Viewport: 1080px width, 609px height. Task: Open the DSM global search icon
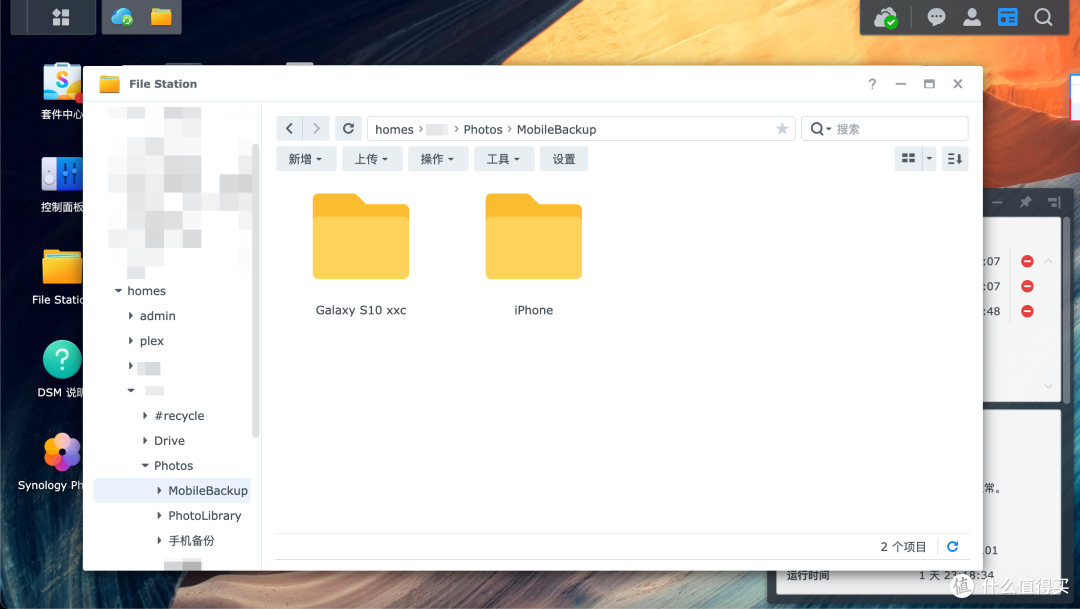(1043, 17)
